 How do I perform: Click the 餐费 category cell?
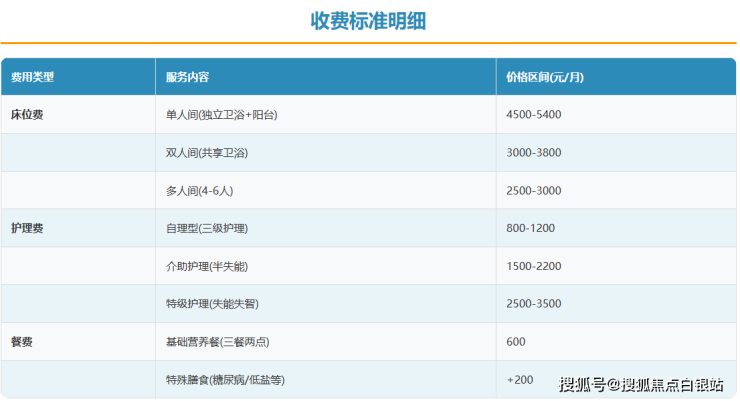pos(22,342)
